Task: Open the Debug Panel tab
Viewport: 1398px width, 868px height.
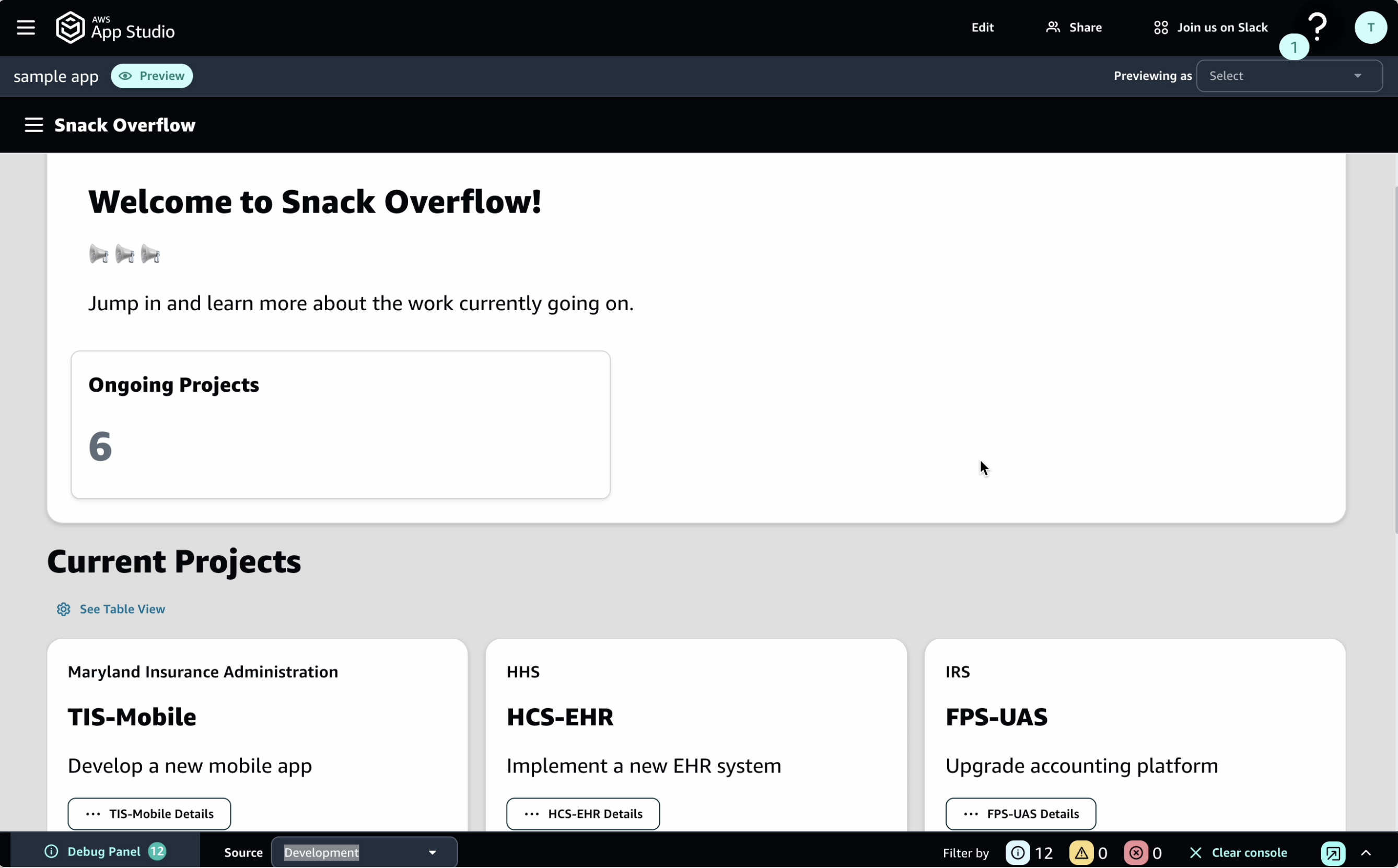Action: point(104,851)
